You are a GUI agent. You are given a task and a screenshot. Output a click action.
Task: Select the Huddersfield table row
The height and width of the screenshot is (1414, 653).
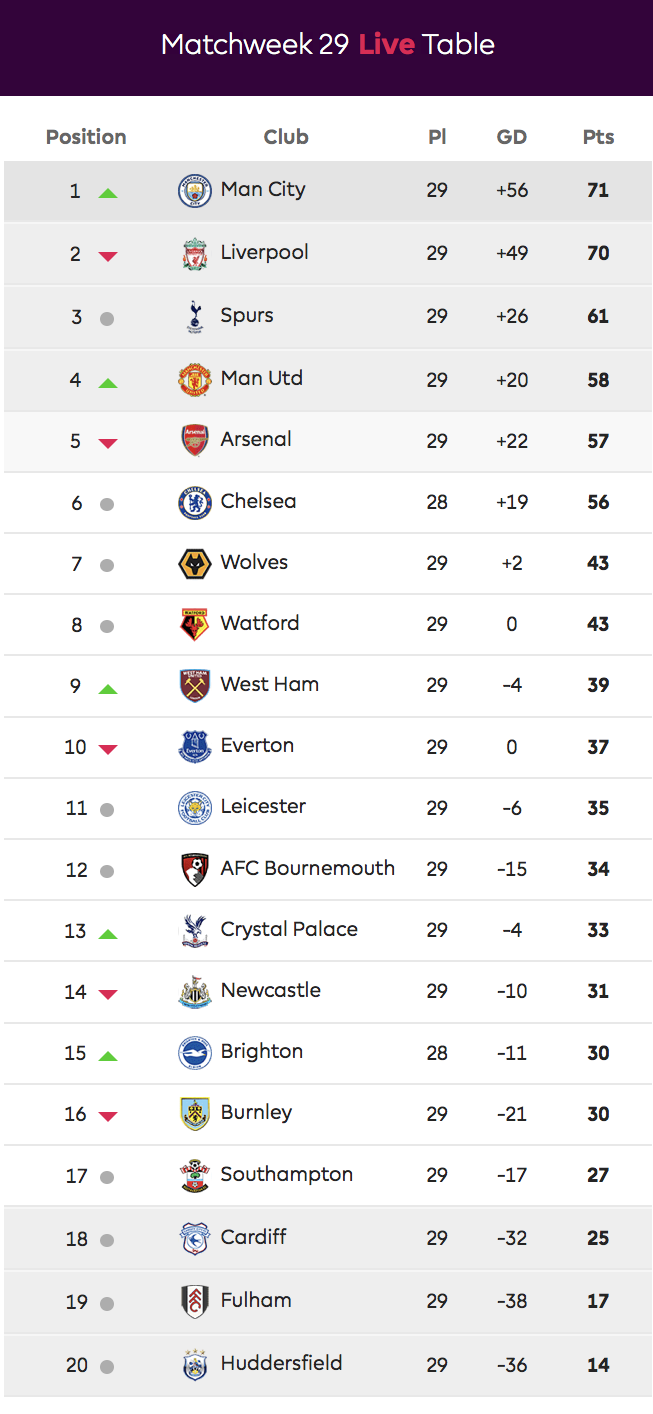(326, 1364)
